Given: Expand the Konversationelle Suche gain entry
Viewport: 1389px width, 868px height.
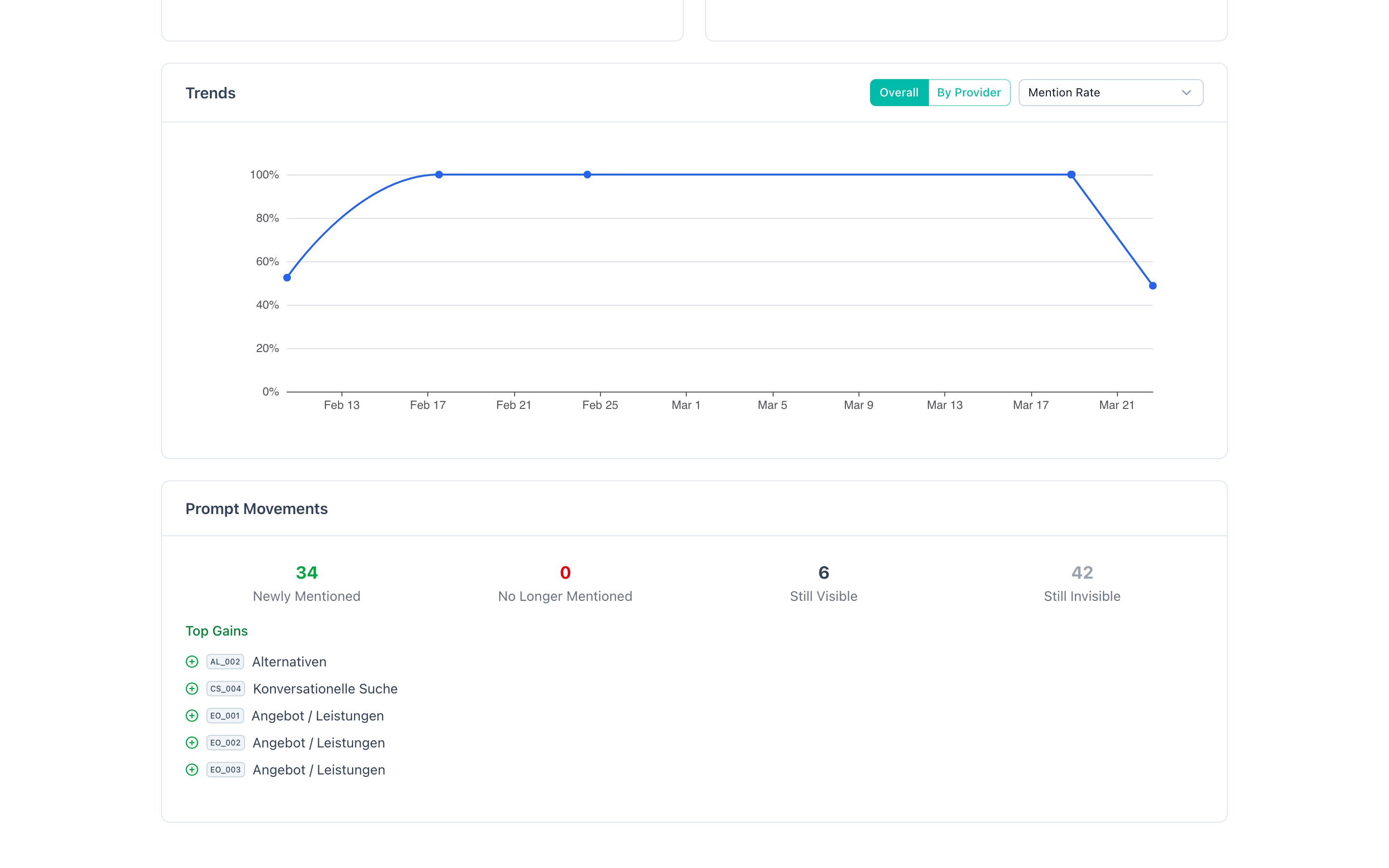Looking at the screenshot, I should pos(325,689).
